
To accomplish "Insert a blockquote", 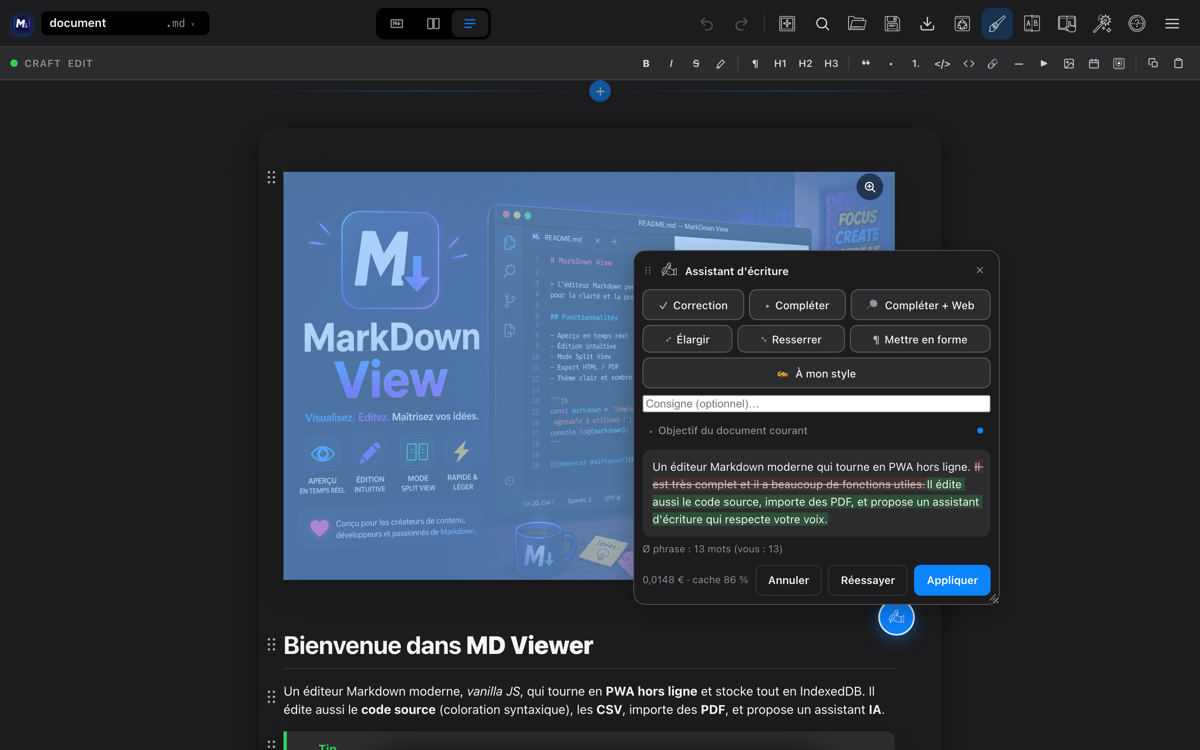I will [865, 63].
